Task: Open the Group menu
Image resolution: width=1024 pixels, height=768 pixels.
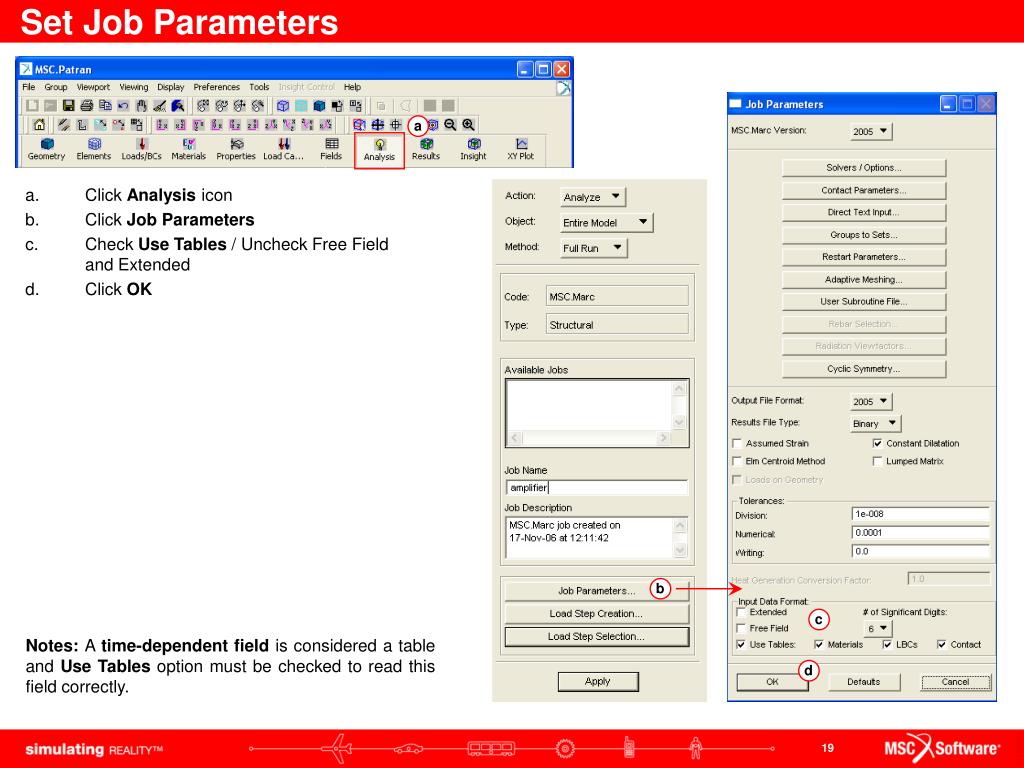Action: click(x=56, y=87)
